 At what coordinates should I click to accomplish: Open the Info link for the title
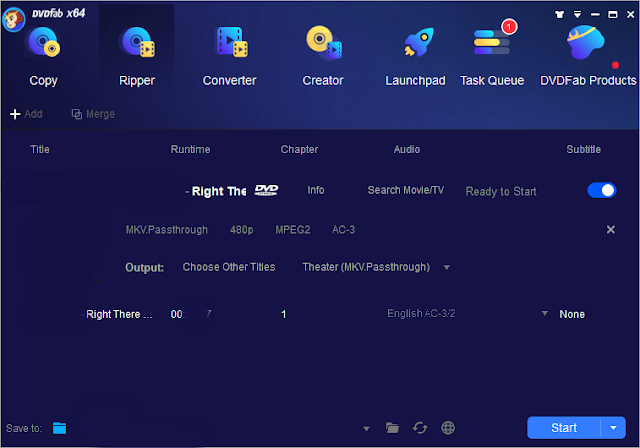pyautogui.click(x=316, y=190)
